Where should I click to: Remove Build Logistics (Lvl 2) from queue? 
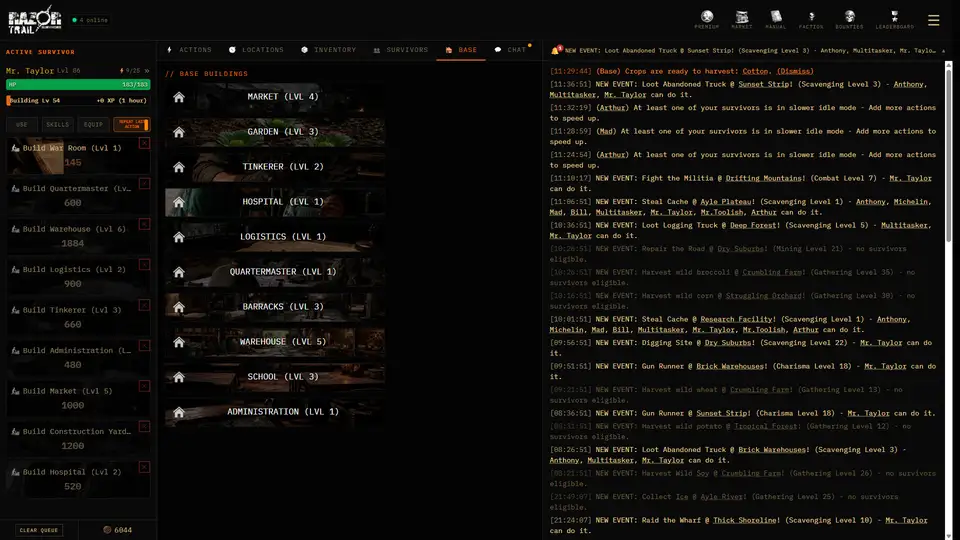(x=144, y=264)
